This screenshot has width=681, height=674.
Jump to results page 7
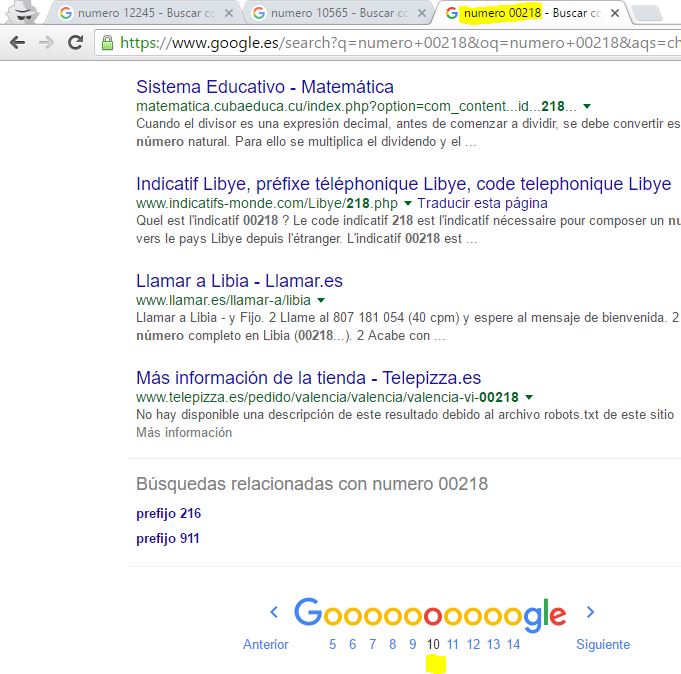click(x=372, y=644)
